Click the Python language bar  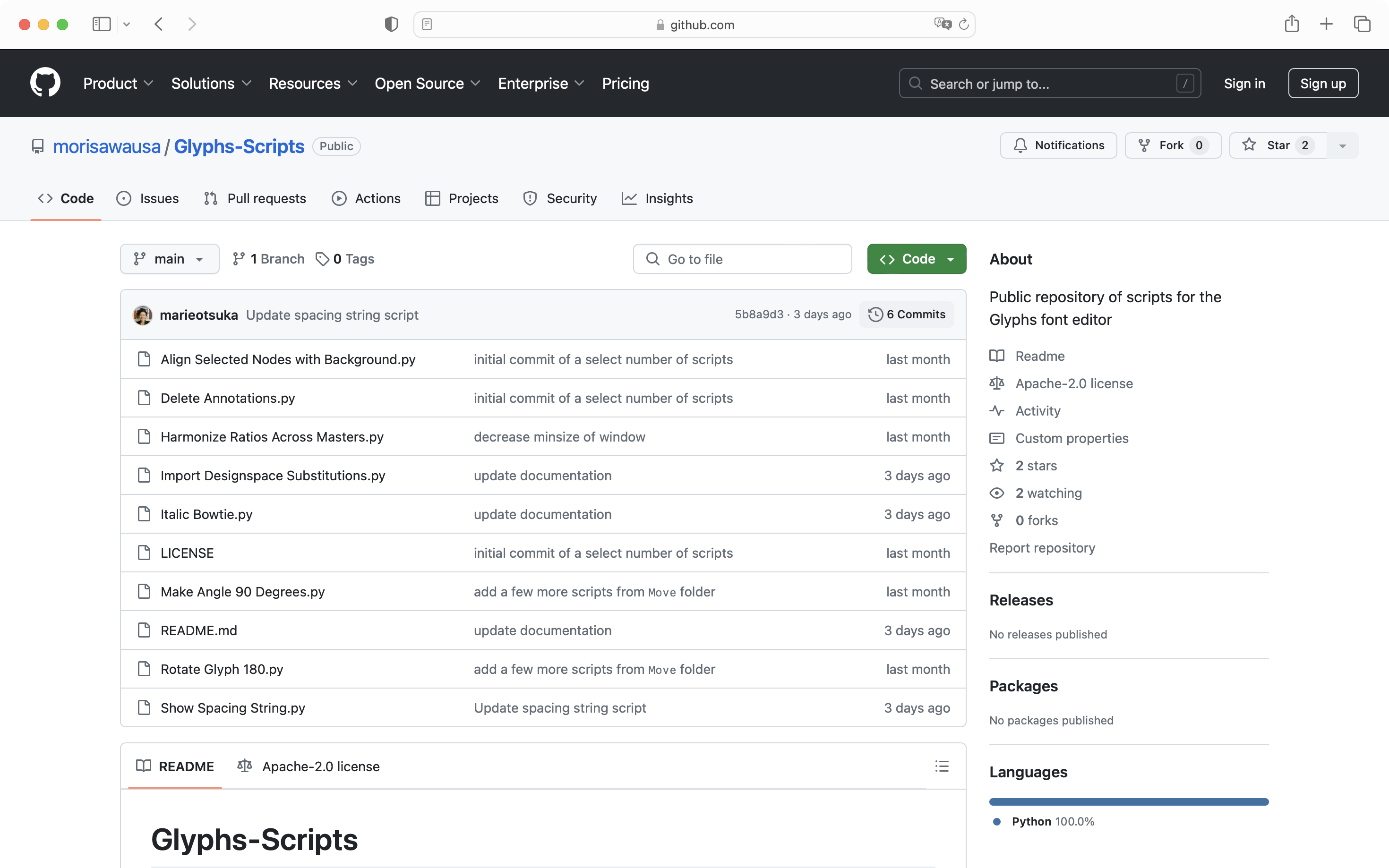(1129, 802)
